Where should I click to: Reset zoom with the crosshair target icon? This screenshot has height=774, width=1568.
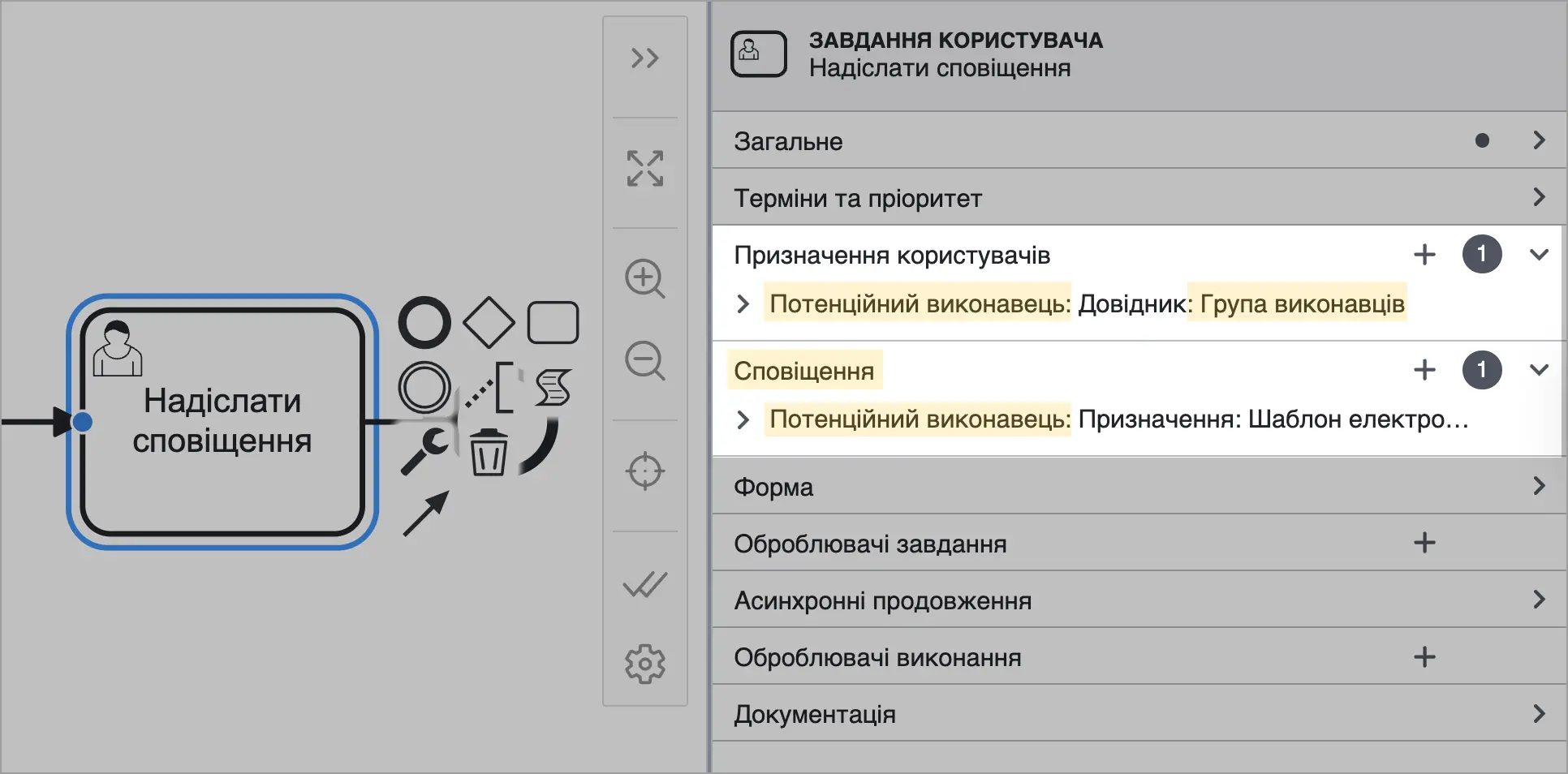pyautogui.click(x=645, y=471)
